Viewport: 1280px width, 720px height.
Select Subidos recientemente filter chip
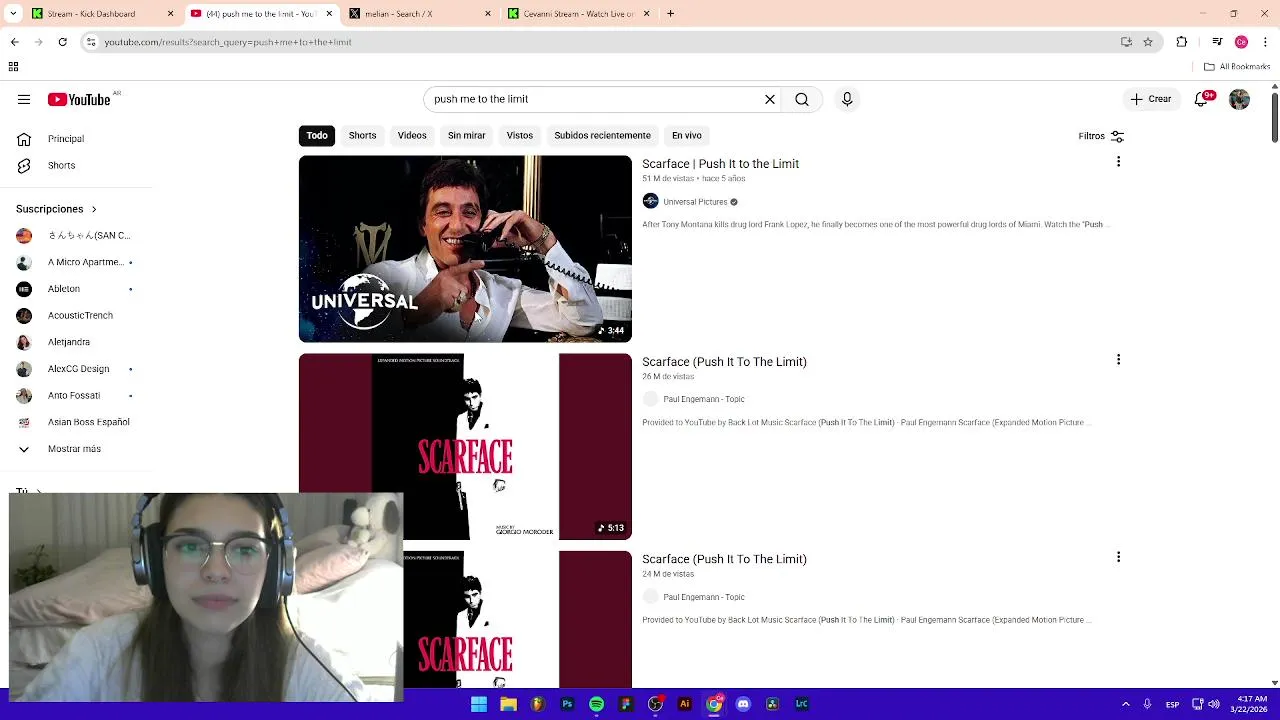602,135
